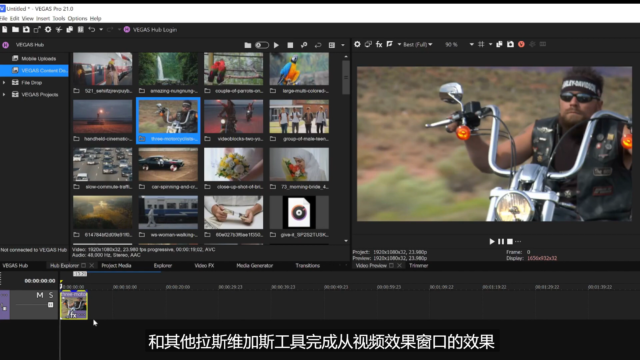Click the Save project icon in toolbar
Viewport: 640px width, 360px height.
[26, 29]
